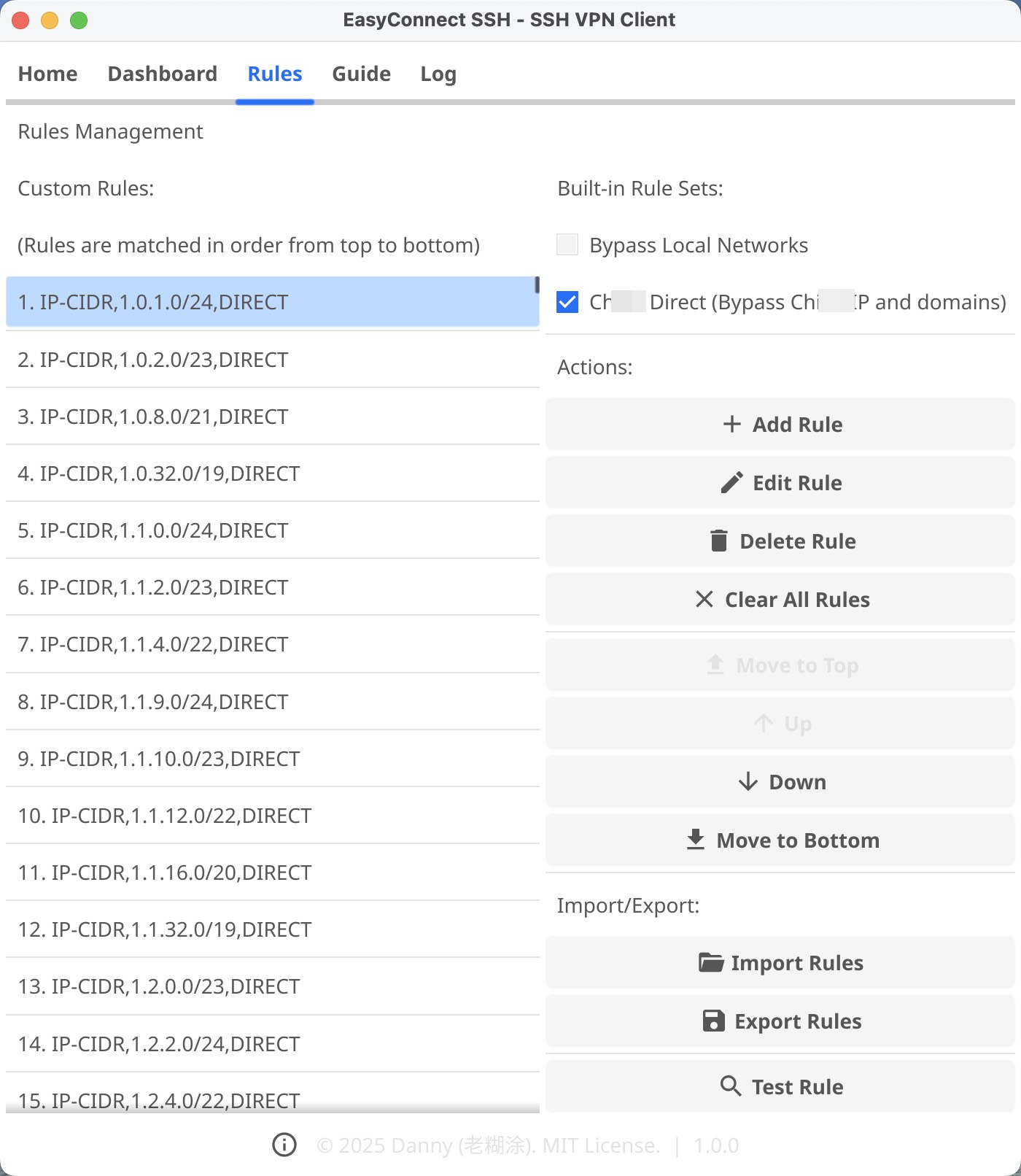This screenshot has width=1021, height=1176.
Task: Click the trash can icon on Delete Rule
Action: (x=718, y=541)
